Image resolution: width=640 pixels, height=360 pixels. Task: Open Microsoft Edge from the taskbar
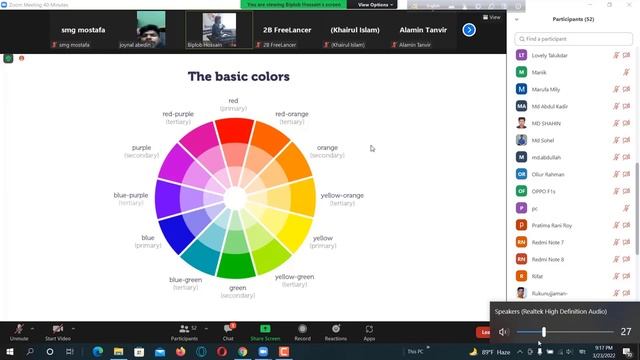pos(98,351)
